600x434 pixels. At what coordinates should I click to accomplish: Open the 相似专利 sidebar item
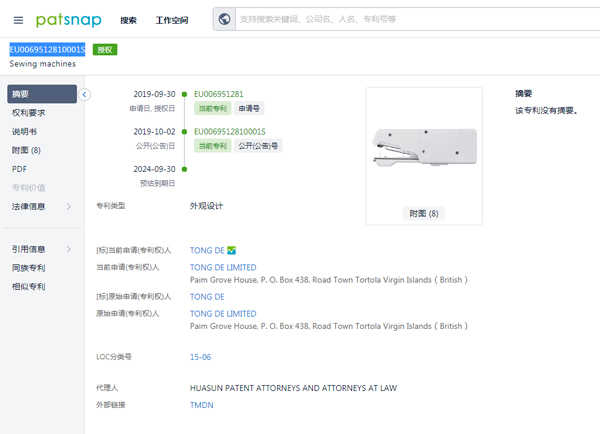(x=29, y=287)
